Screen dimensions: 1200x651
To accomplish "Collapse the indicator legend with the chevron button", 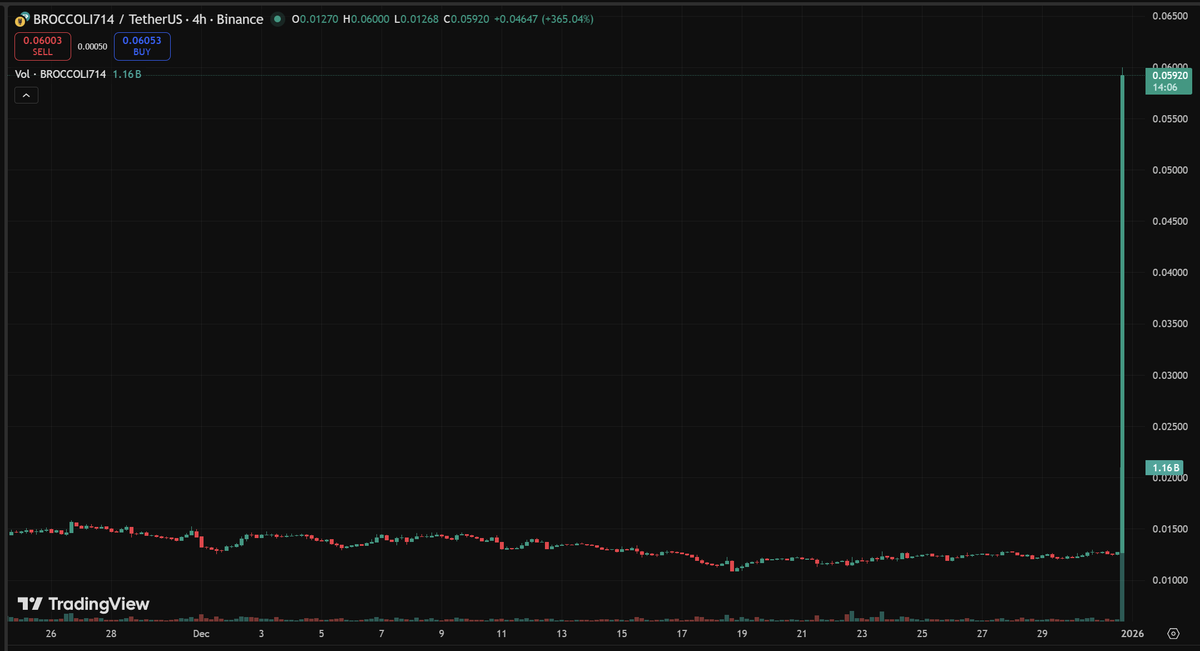I will point(26,95).
